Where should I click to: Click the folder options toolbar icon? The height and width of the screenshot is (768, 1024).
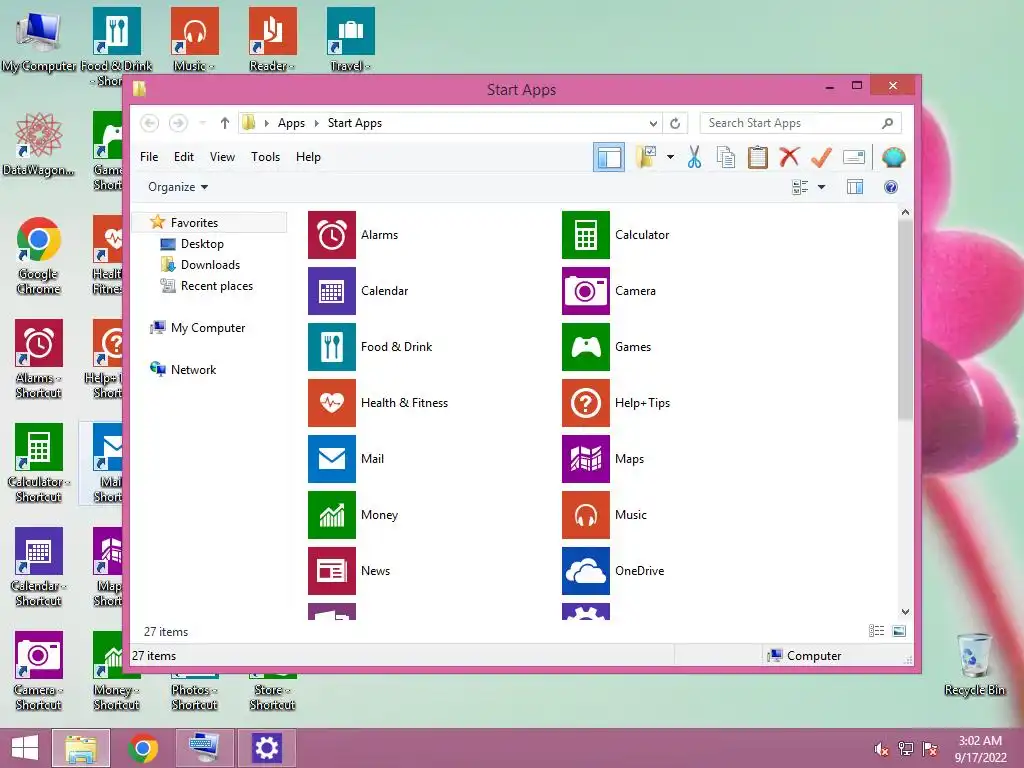pos(647,157)
